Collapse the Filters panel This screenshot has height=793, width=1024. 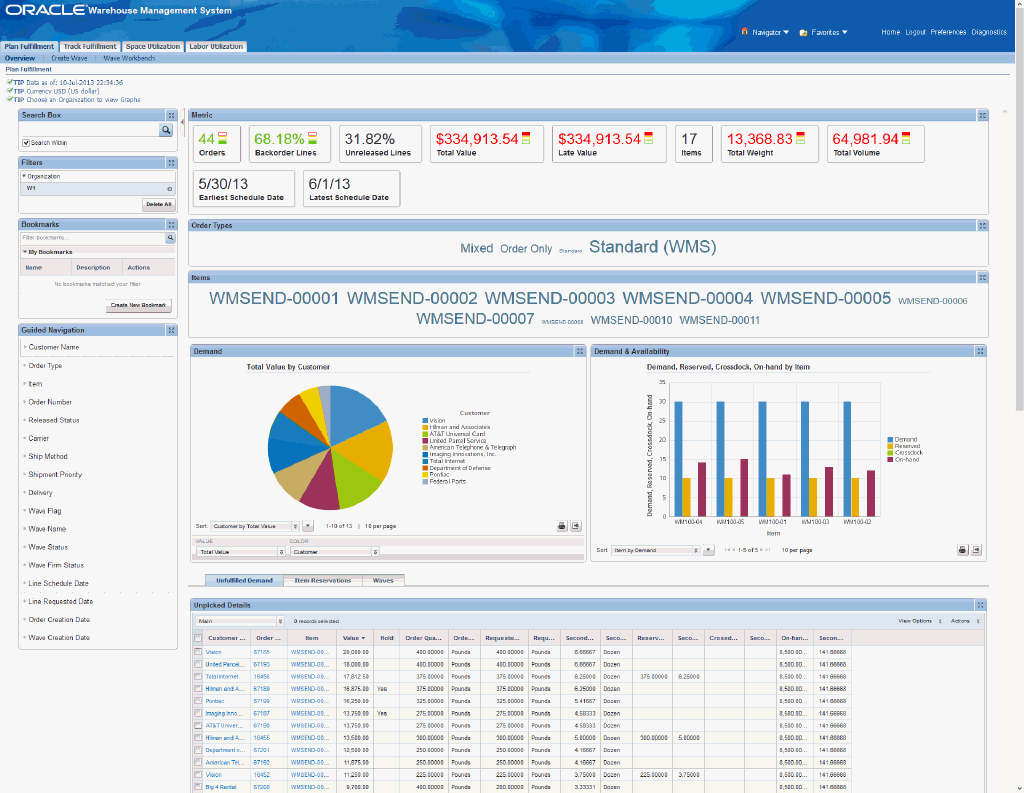point(171,163)
